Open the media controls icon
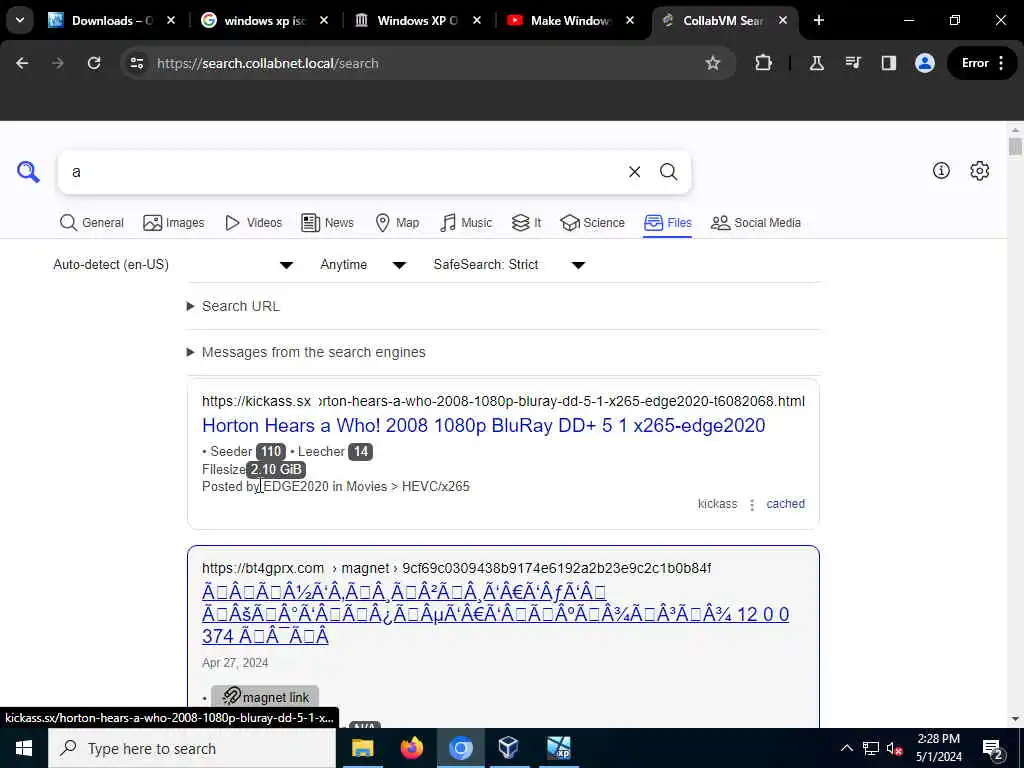This screenshot has width=1024, height=768. [852, 63]
